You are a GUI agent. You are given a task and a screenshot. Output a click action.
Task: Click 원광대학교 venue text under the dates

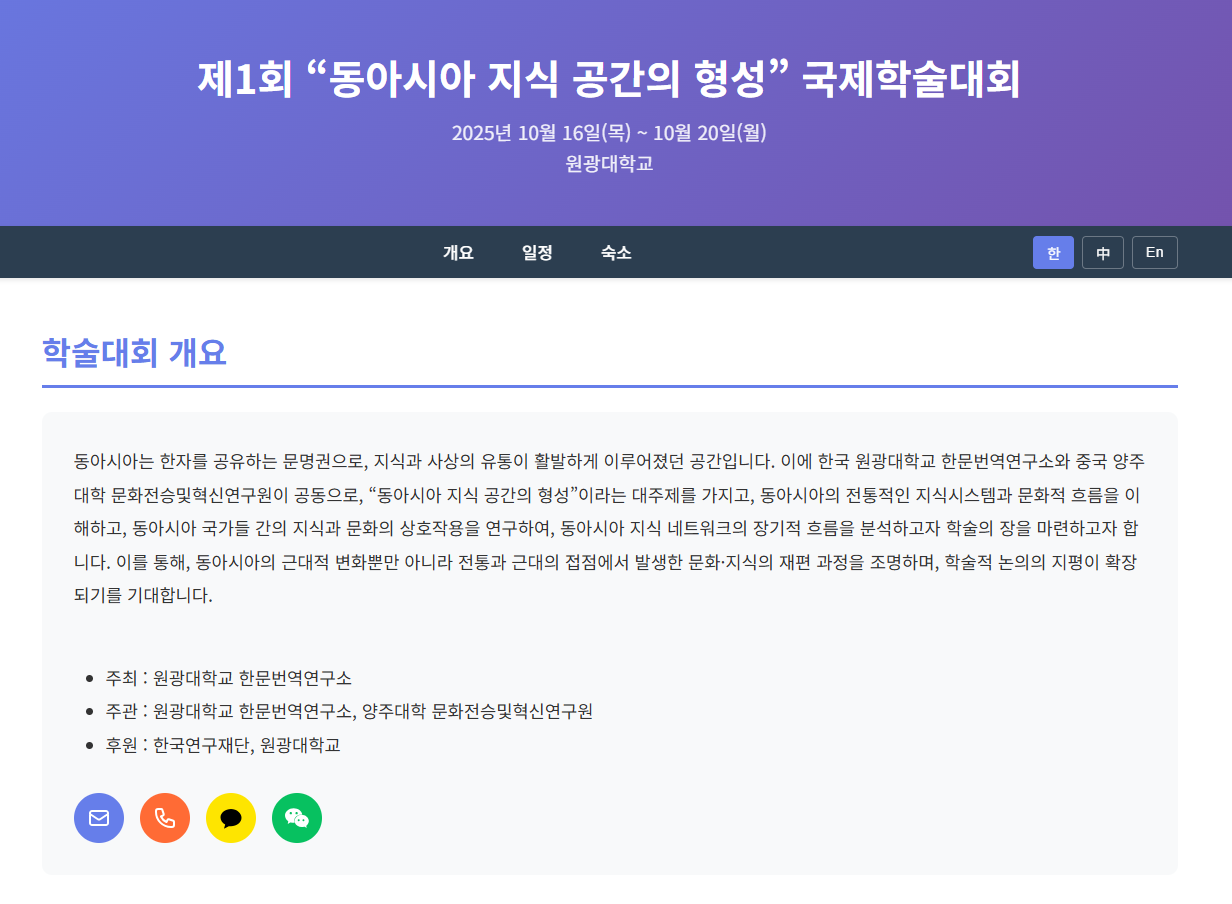(x=608, y=164)
